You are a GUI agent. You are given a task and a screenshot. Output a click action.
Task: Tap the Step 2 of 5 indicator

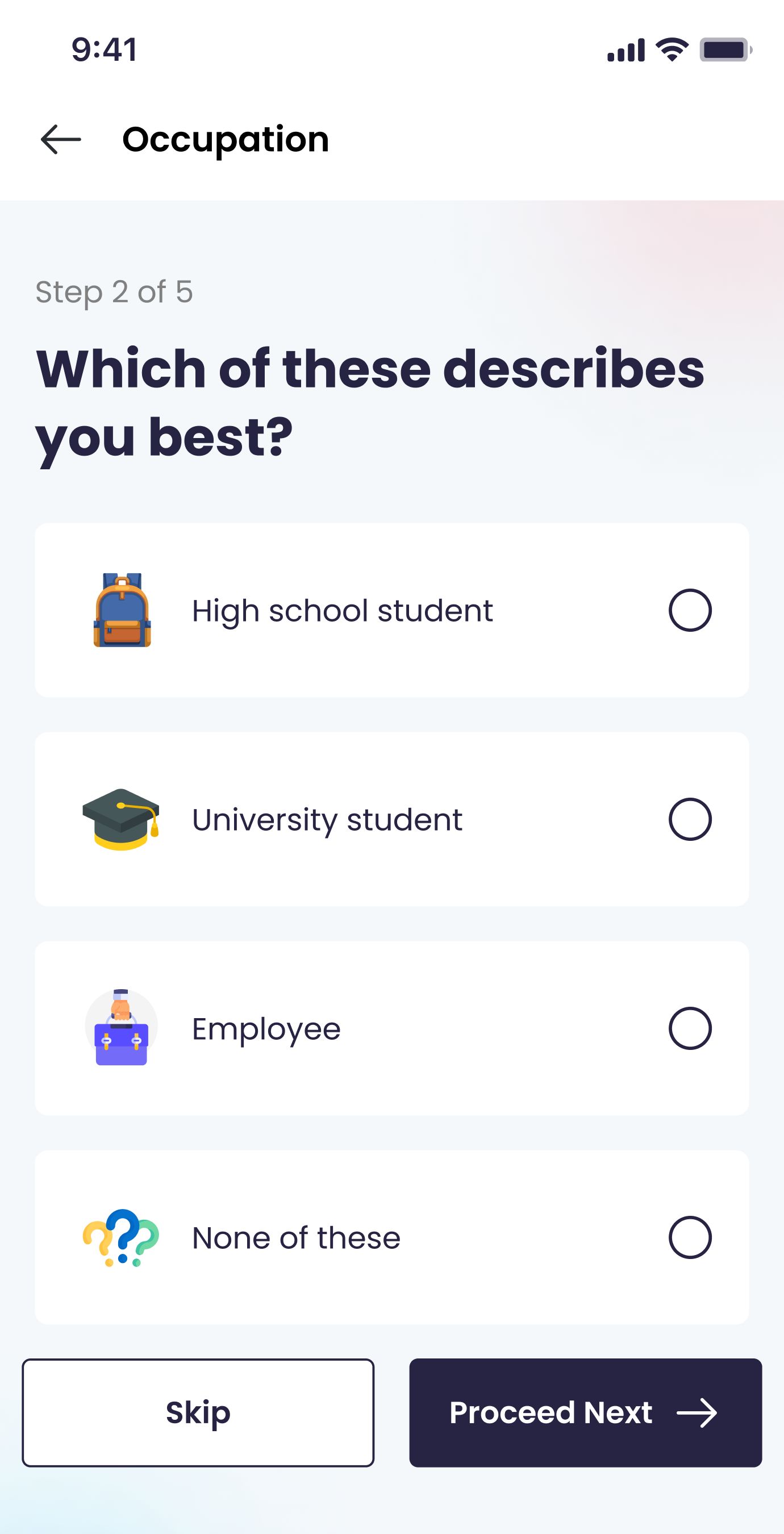point(114,292)
